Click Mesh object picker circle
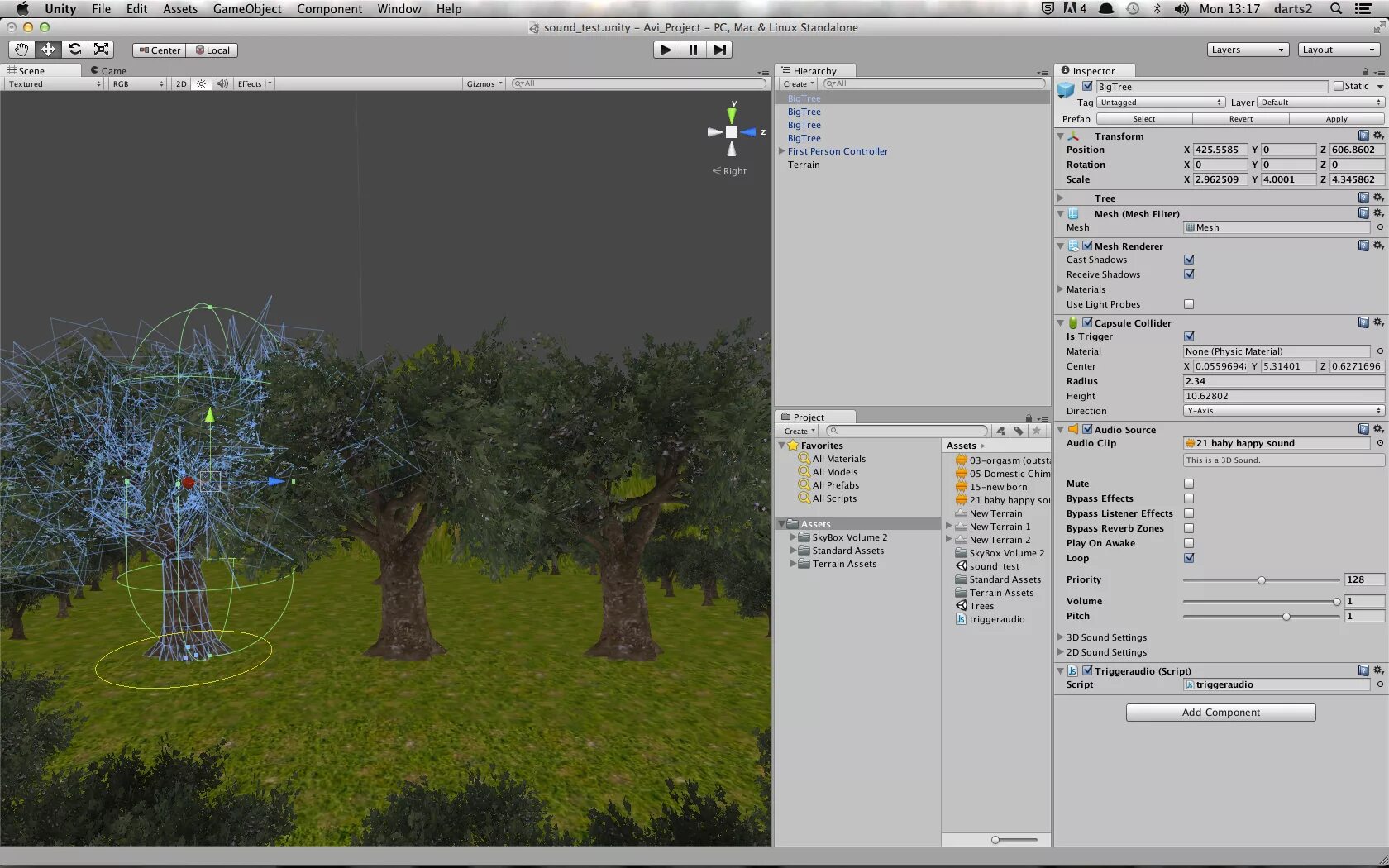 1380,227
